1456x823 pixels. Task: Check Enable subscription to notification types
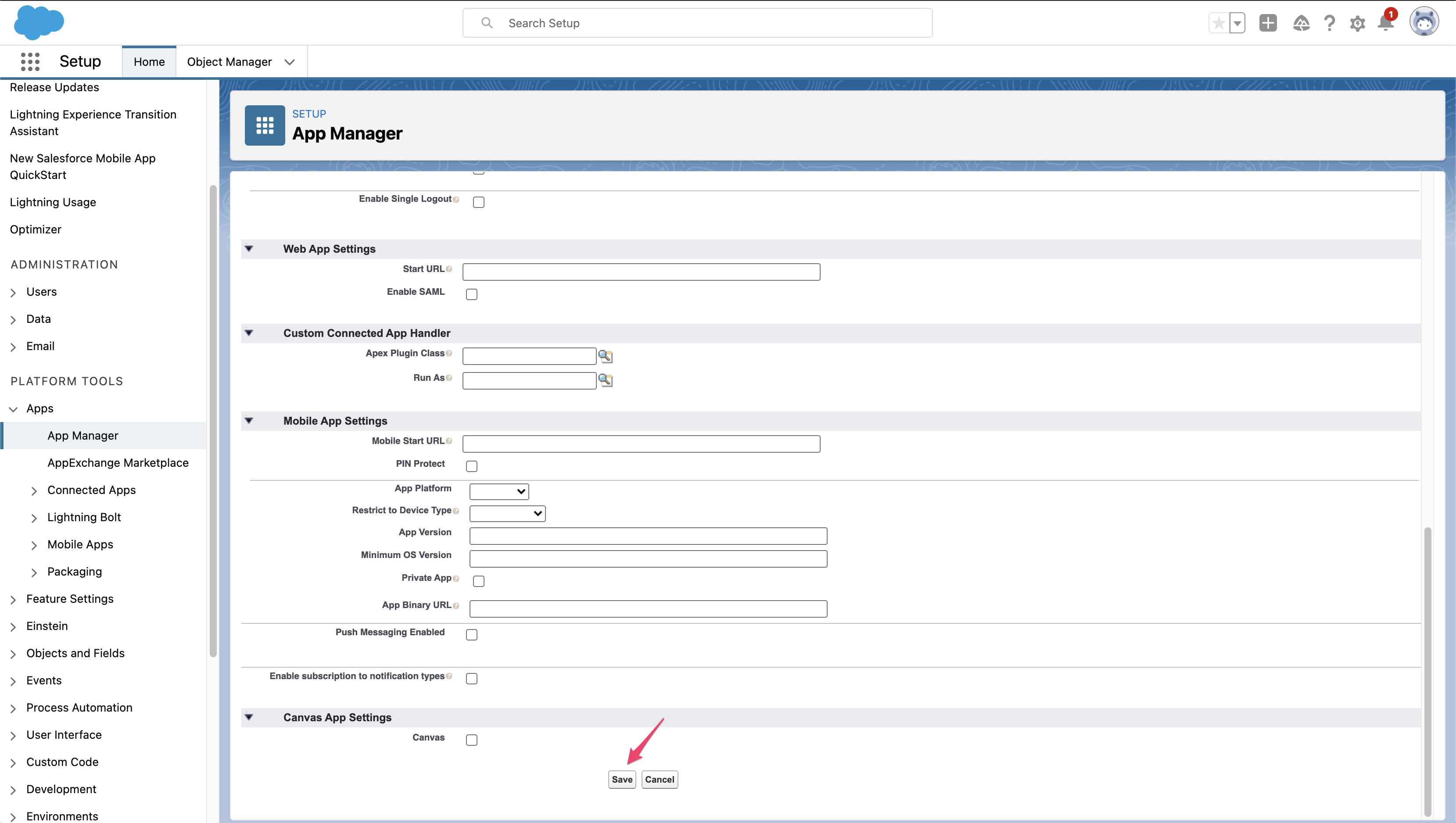point(471,678)
